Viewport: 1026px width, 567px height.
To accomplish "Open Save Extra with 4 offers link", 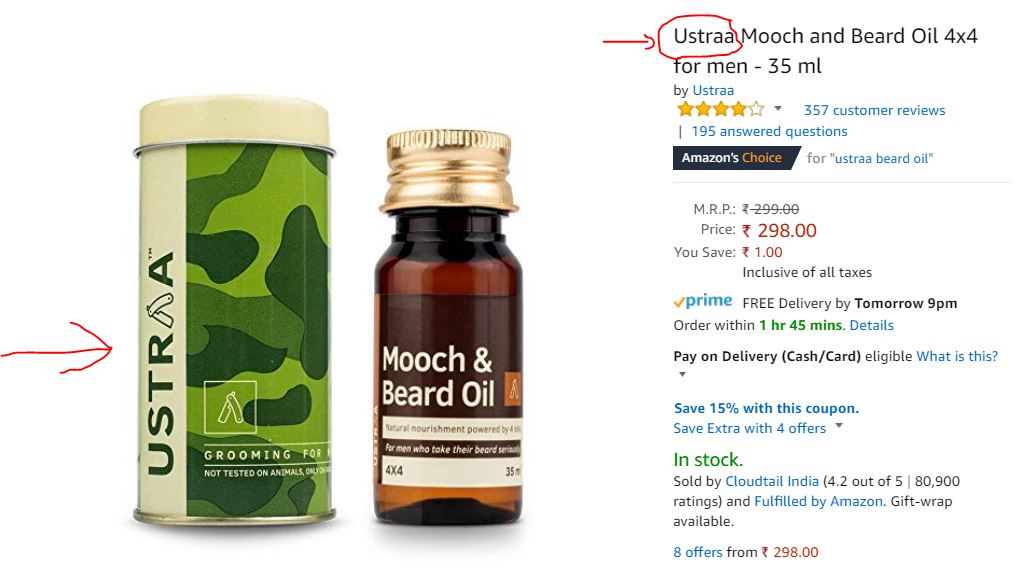I will click(x=750, y=428).
